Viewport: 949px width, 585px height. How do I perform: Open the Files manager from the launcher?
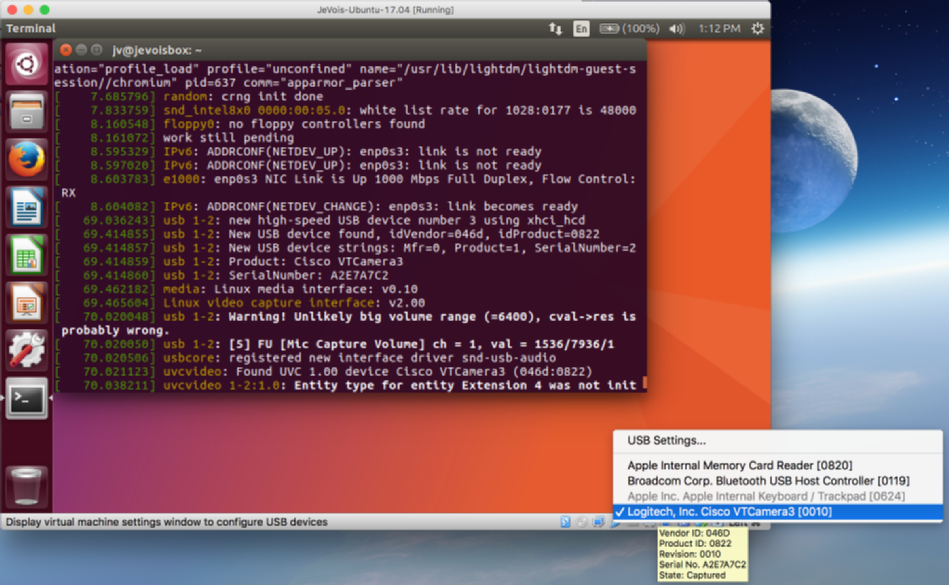[x=27, y=111]
